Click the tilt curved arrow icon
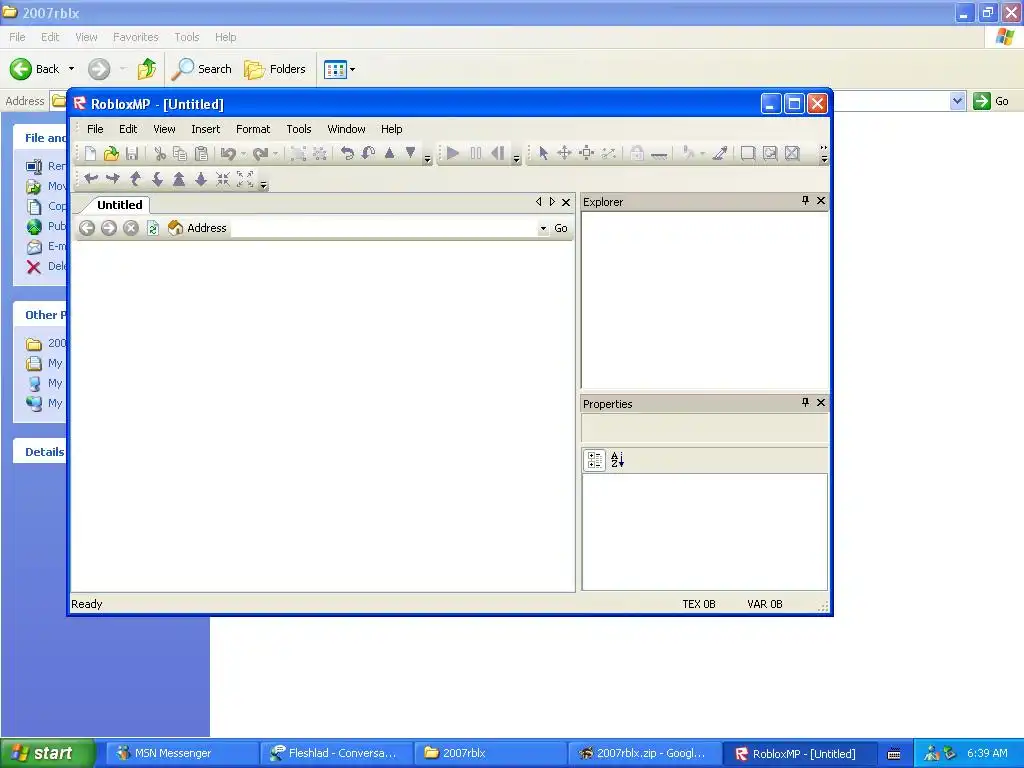Image resolution: width=1024 pixels, height=768 pixels. 368,153
